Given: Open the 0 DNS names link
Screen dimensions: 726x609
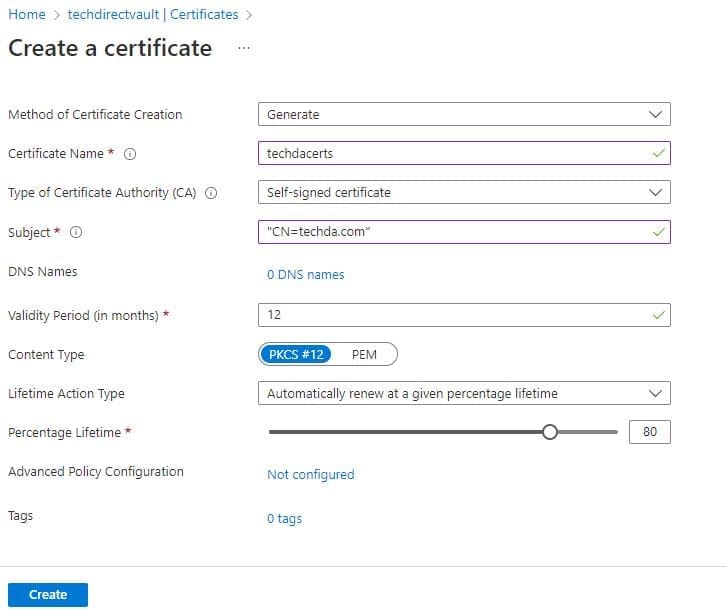Looking at the screenshot, I should (x=305, y=274).
